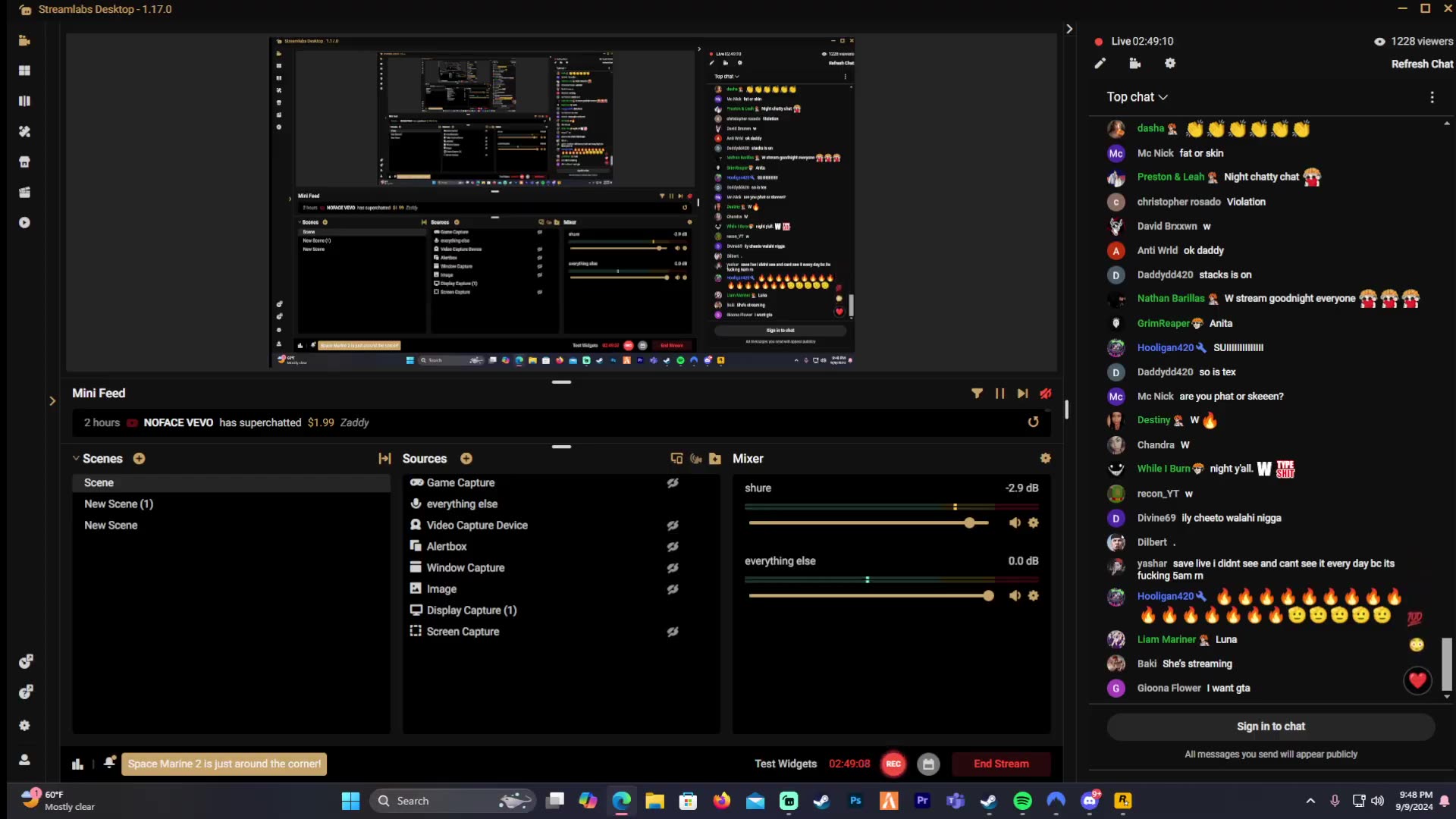Add a new scene with plus icon
This screenshot has height=819, width=1456.
coord(139,459)
